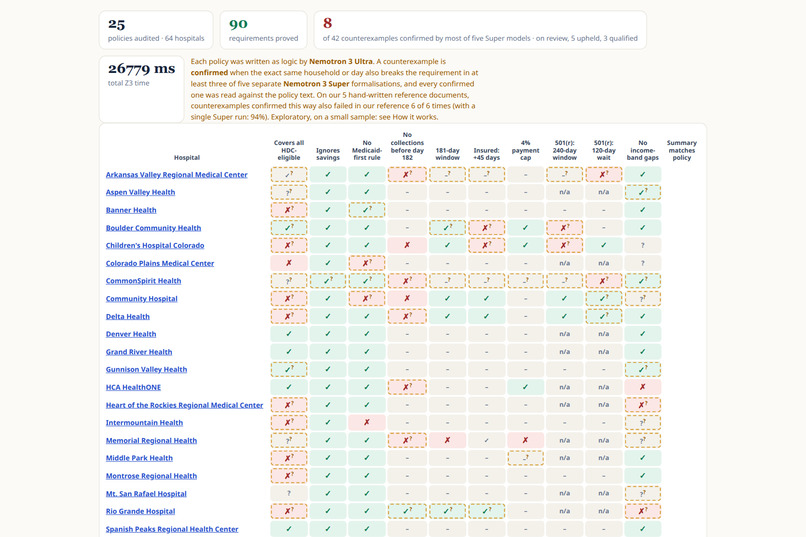Click Banner Health's red X under Covers all HDC-eligible
806x537 pixels.
[x=289, y=210]
